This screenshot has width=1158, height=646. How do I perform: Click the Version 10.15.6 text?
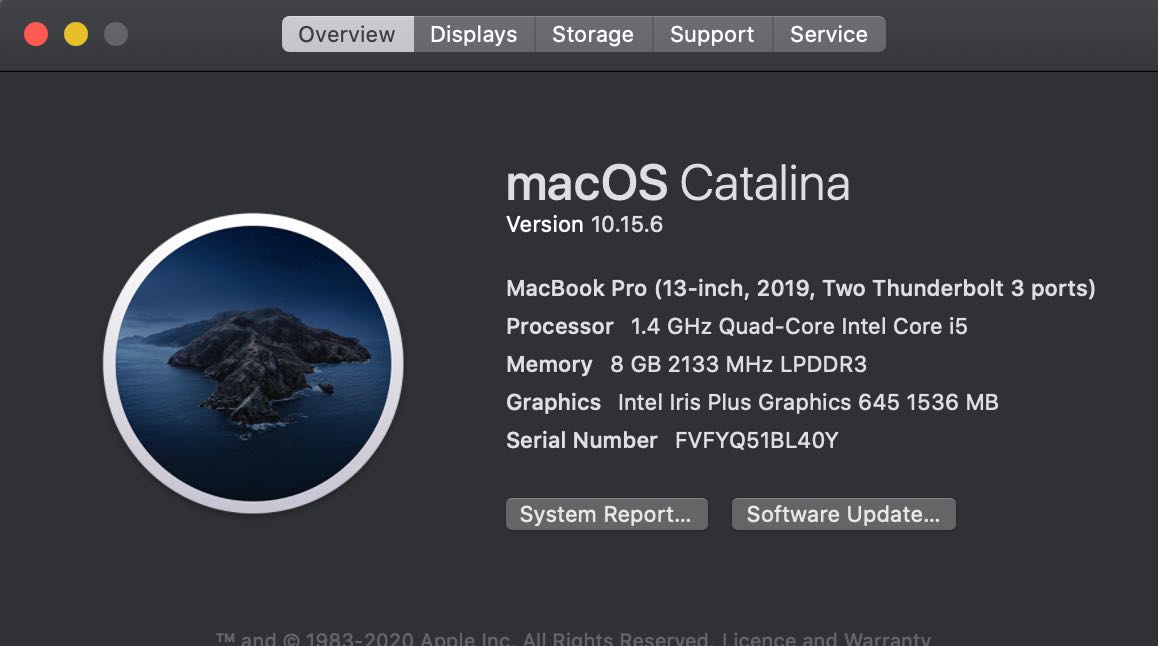(x=585, y=225)
